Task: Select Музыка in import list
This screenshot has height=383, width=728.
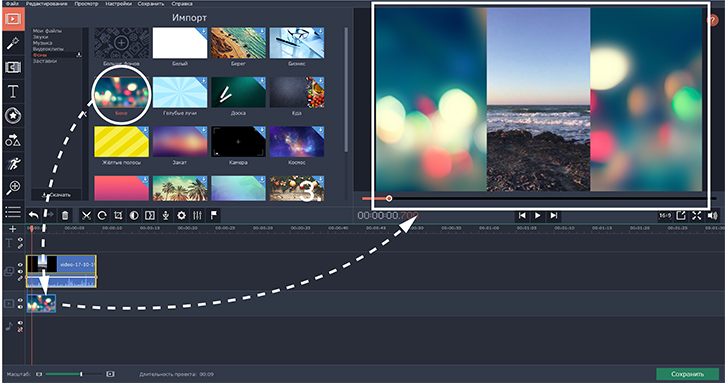Action: (42, 43)
